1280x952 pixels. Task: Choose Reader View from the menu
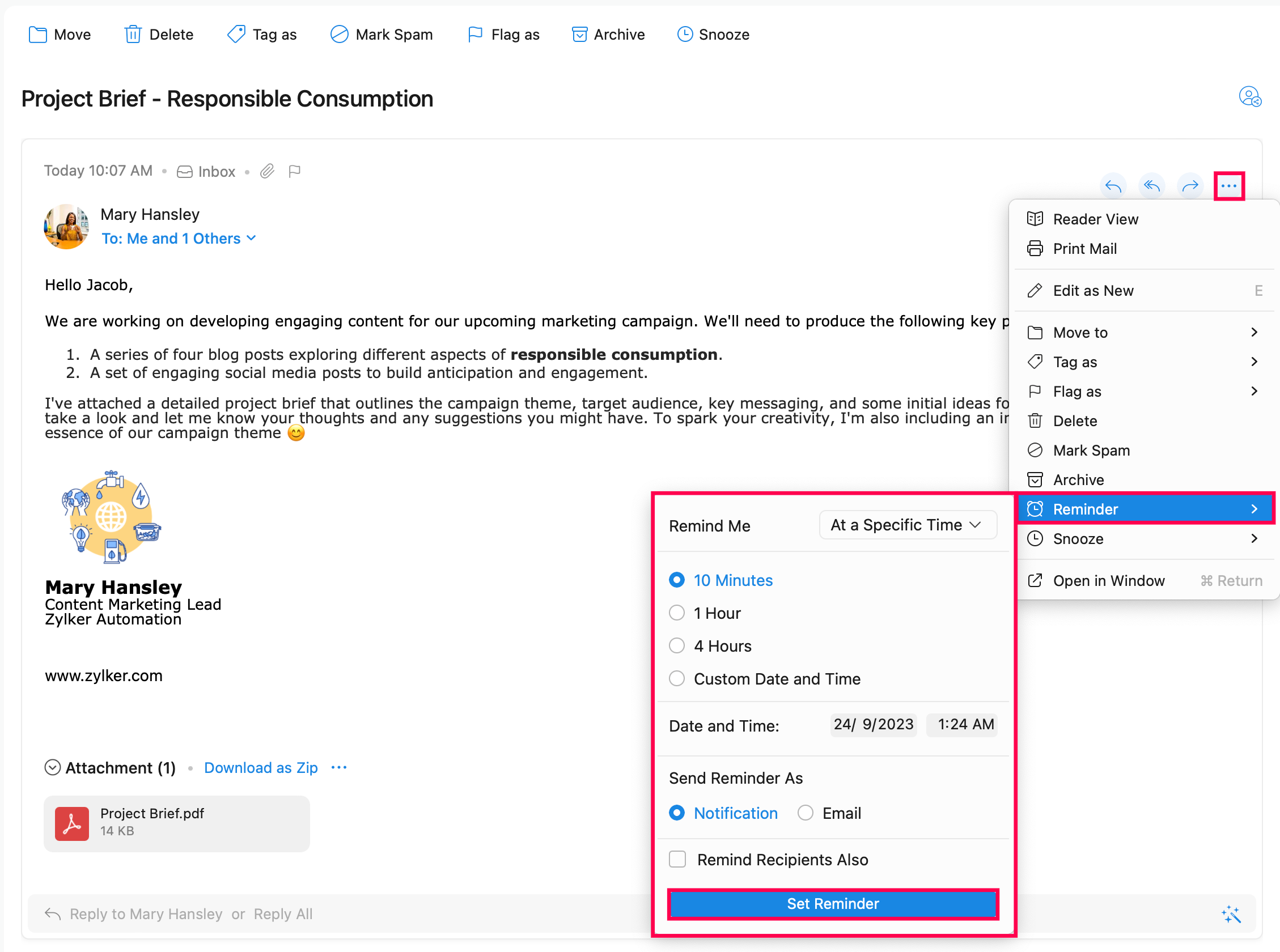pos(1095,219)
